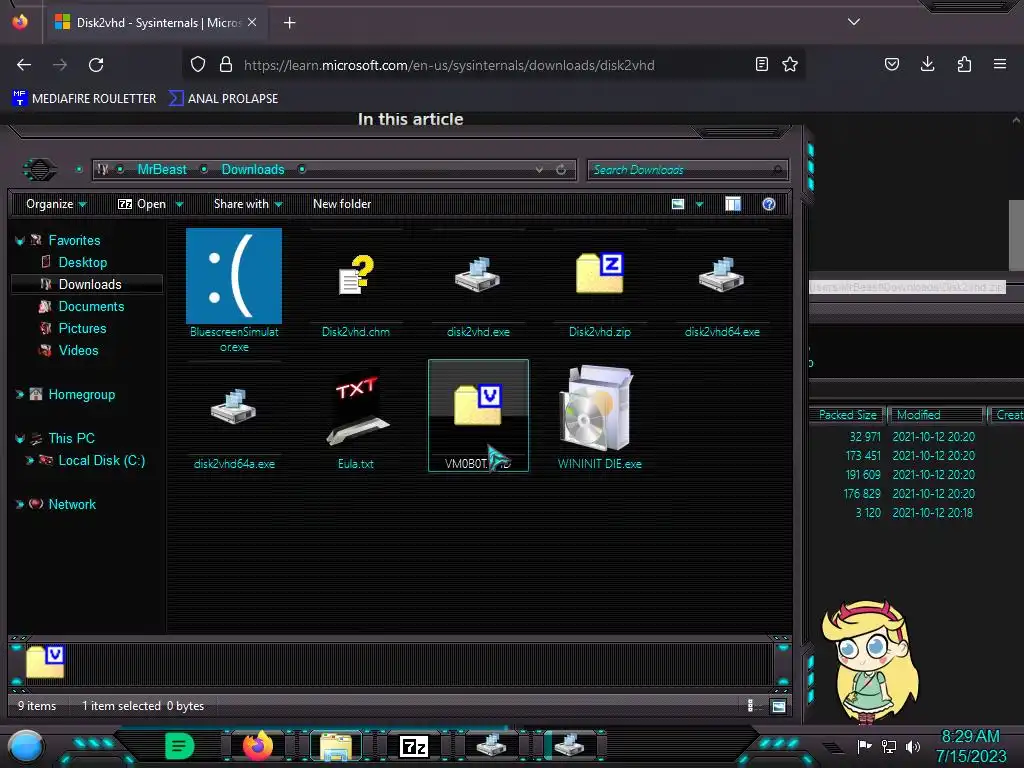Open Firefox extensions puzzle icon
The height and width of the screenshot is (768, 1024).
(964, 64)
